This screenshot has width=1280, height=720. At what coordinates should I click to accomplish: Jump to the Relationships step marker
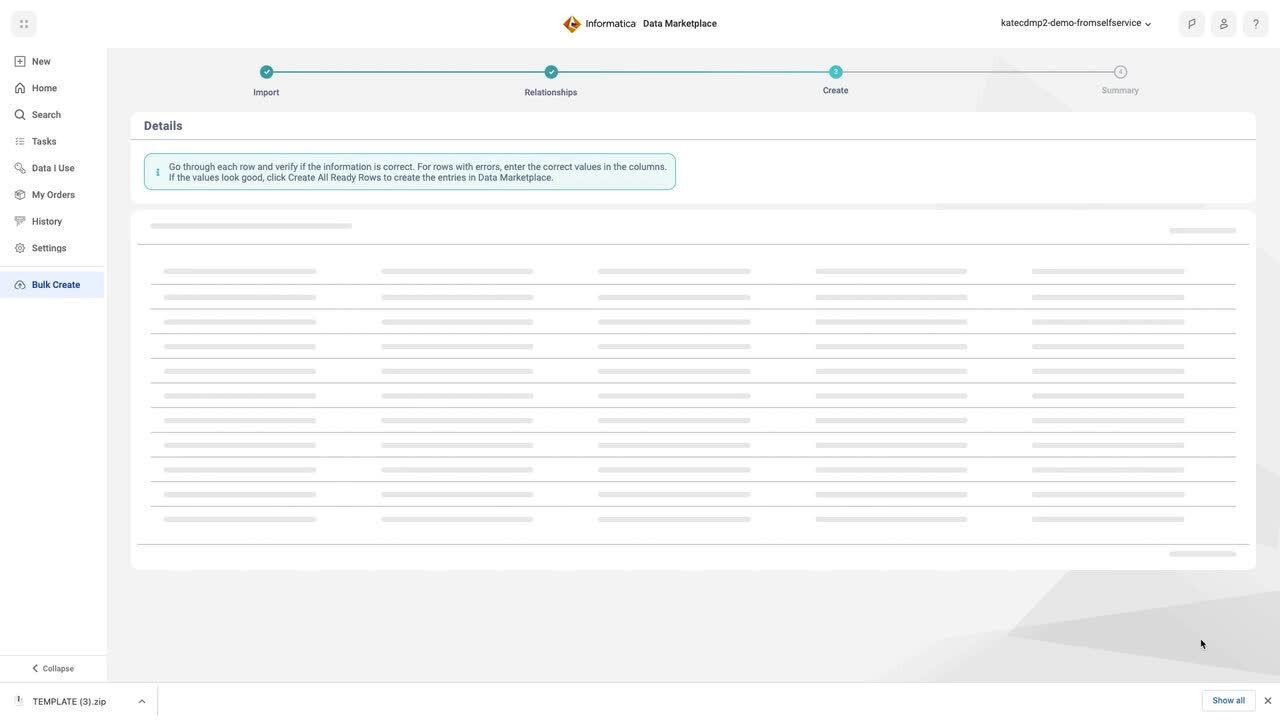(551, 72)
